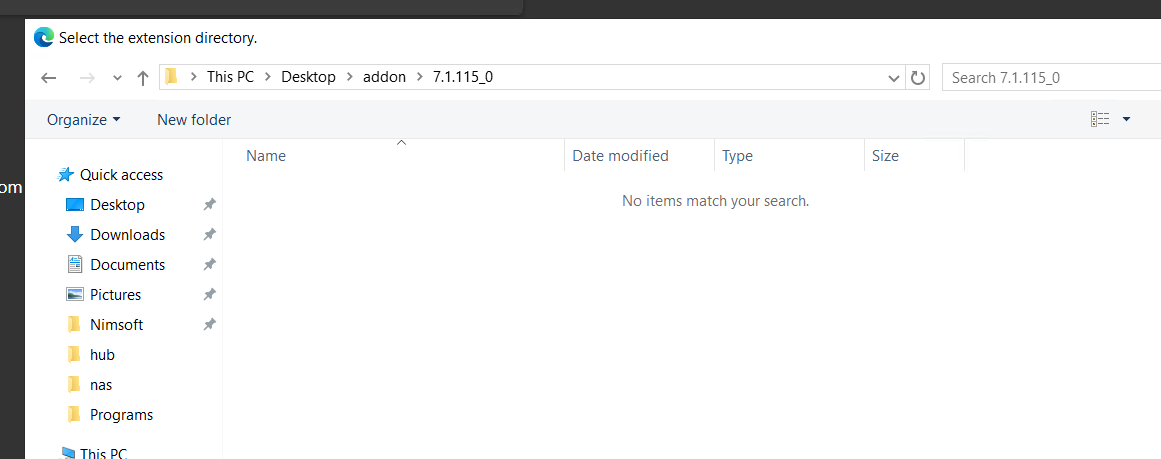Create a New folder
1161x459 pixels.
tap(194, 120)
